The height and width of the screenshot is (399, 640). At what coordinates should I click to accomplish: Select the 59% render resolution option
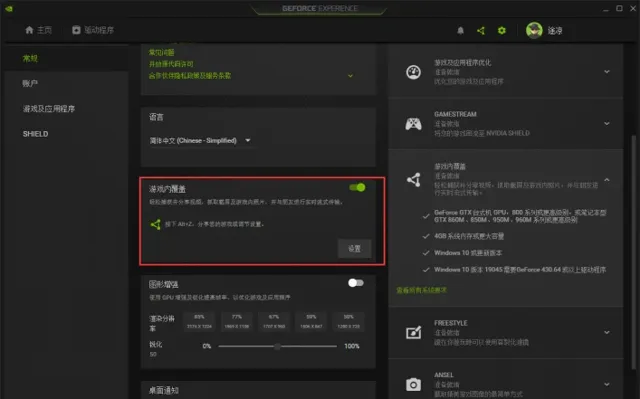pyautogui.click(x=311, y=321)
